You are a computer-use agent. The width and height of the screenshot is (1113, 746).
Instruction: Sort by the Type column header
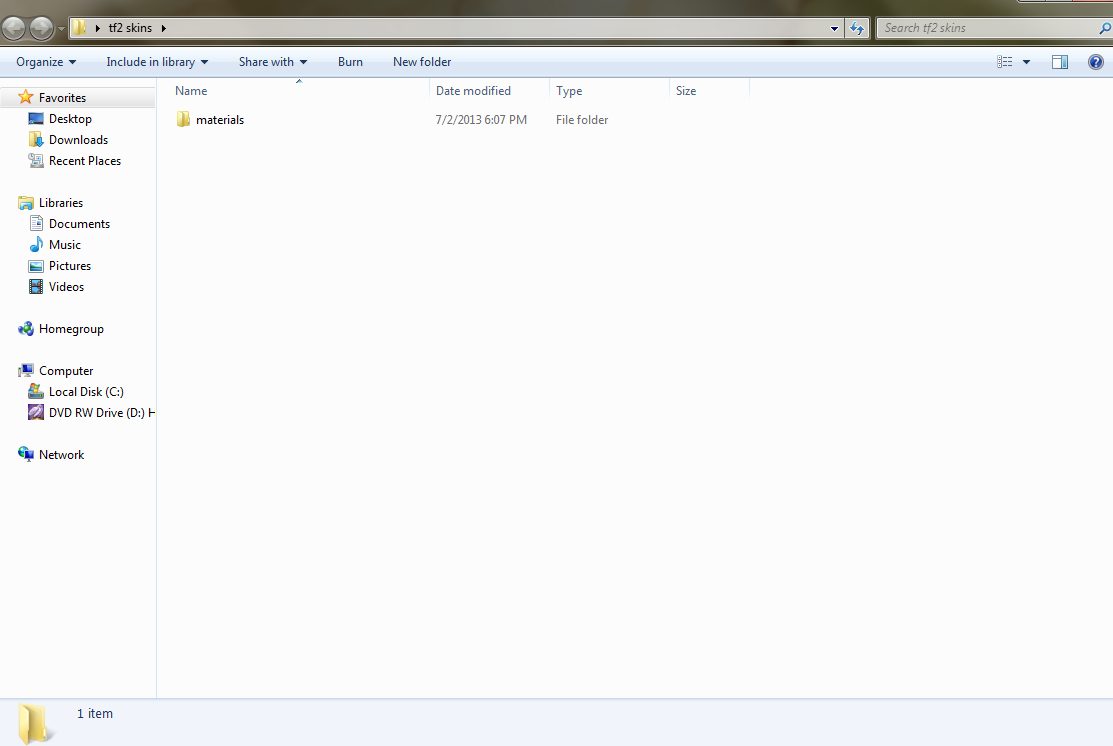click(x=609, y=91)
